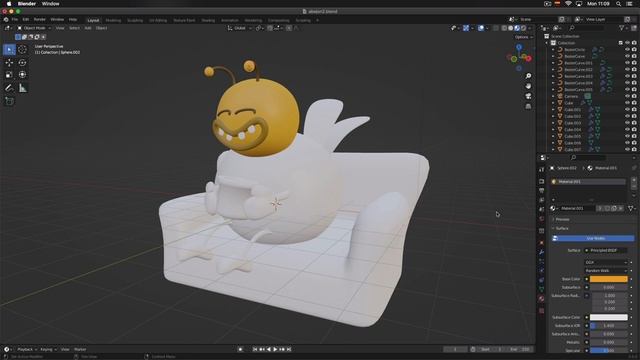Open the timeline Playback button

pyautogui.click(x=27, y=349)
